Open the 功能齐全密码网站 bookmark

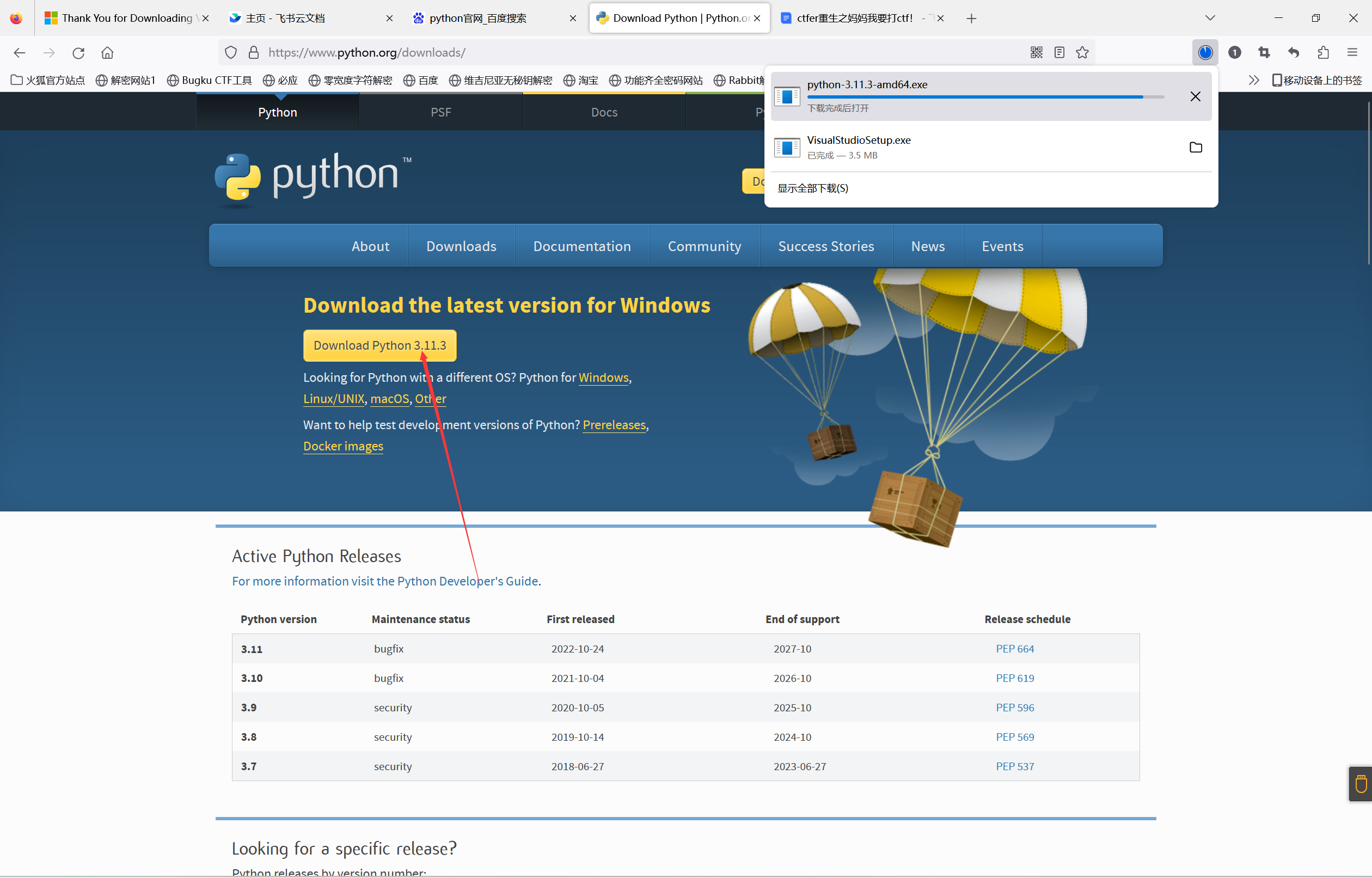coord(656,80)
